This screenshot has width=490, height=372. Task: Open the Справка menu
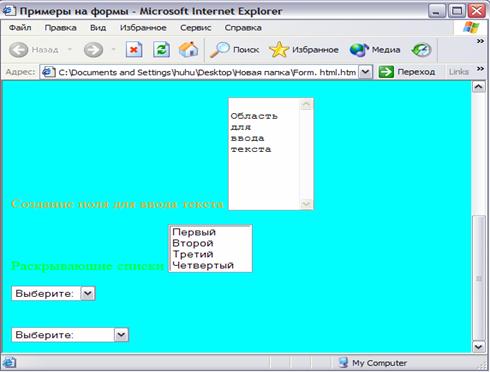243,28
